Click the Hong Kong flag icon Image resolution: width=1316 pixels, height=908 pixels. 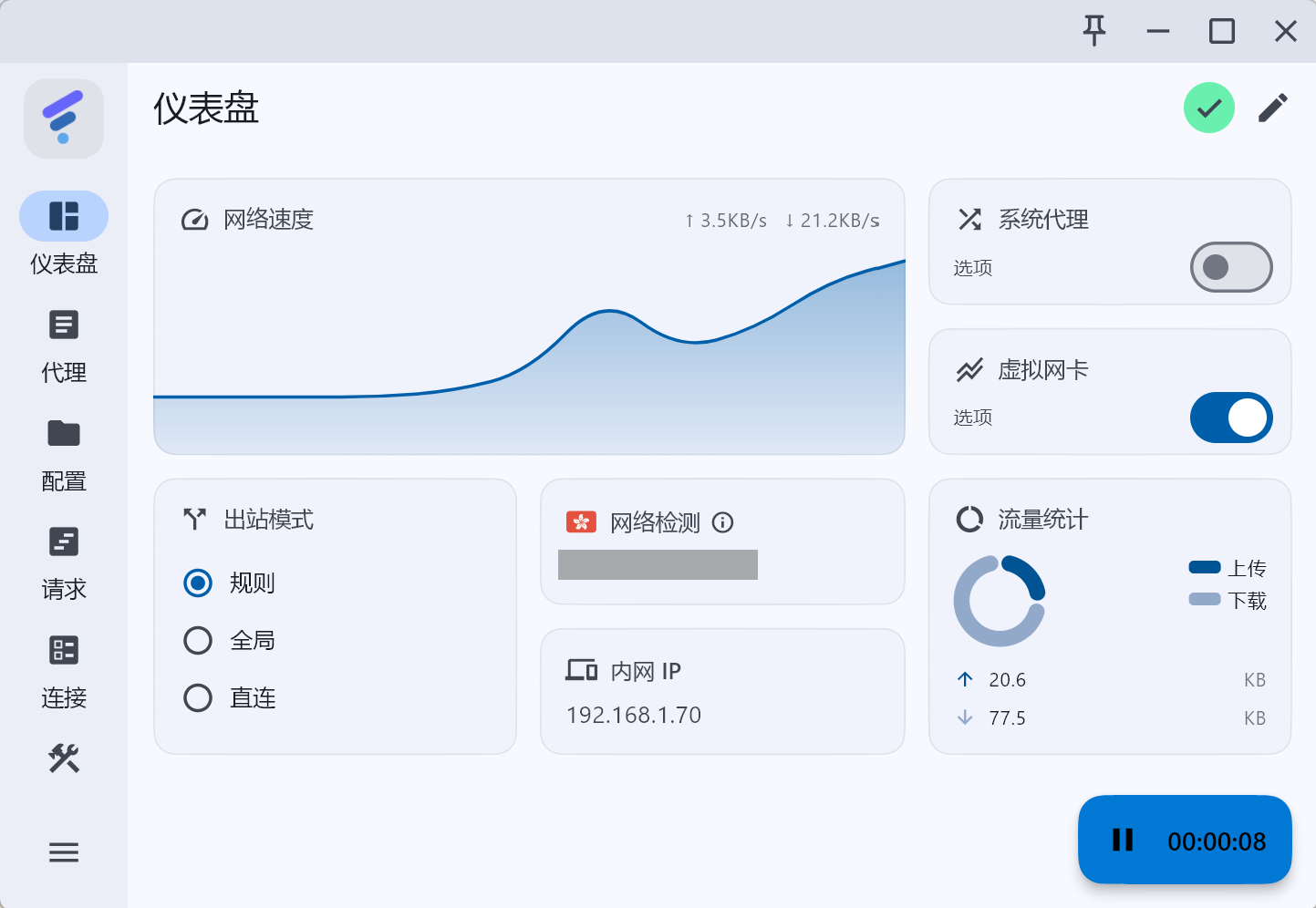(x=581, y=522)
